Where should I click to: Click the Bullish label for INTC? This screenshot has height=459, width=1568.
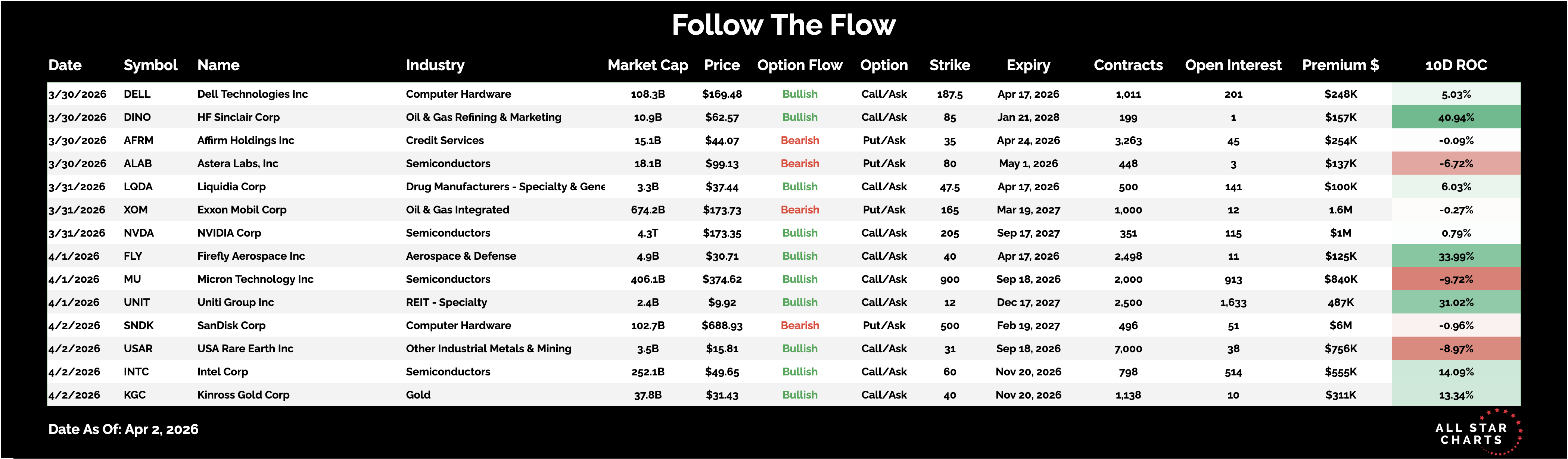tap(800, 372)
